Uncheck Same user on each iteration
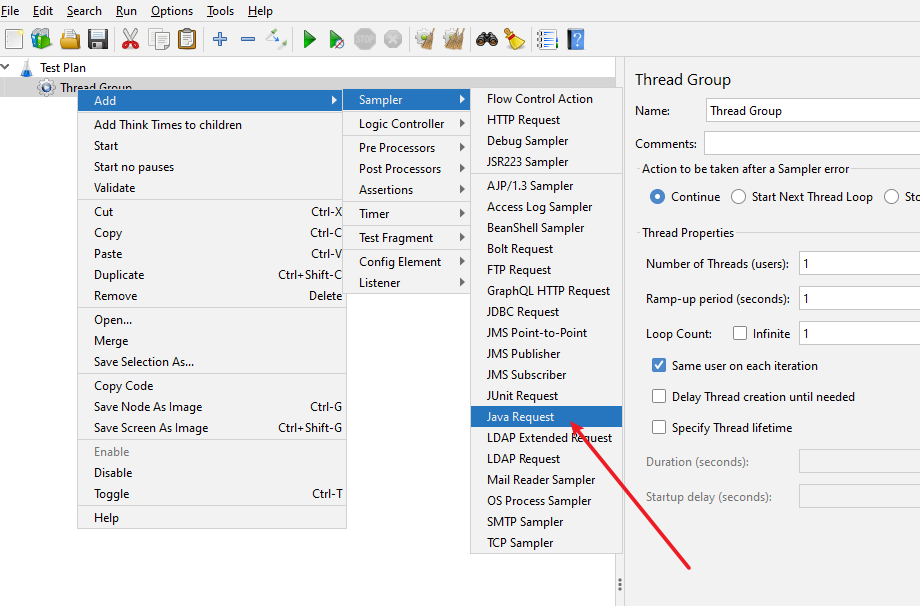 659,366
